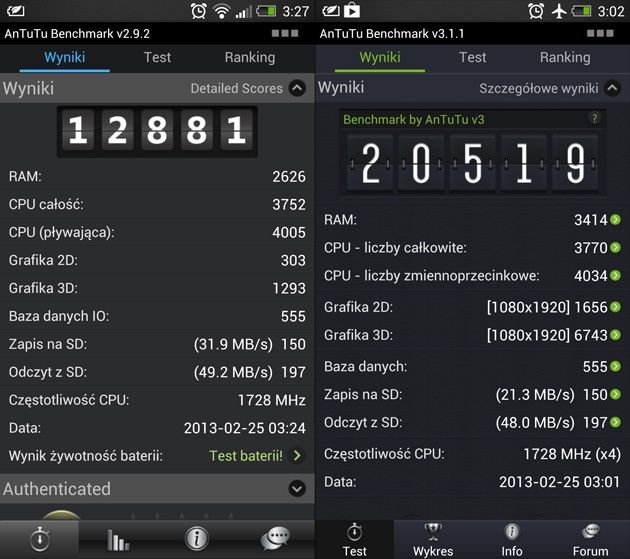Tap leaf notification icon in left status bar

pos(15,11)
